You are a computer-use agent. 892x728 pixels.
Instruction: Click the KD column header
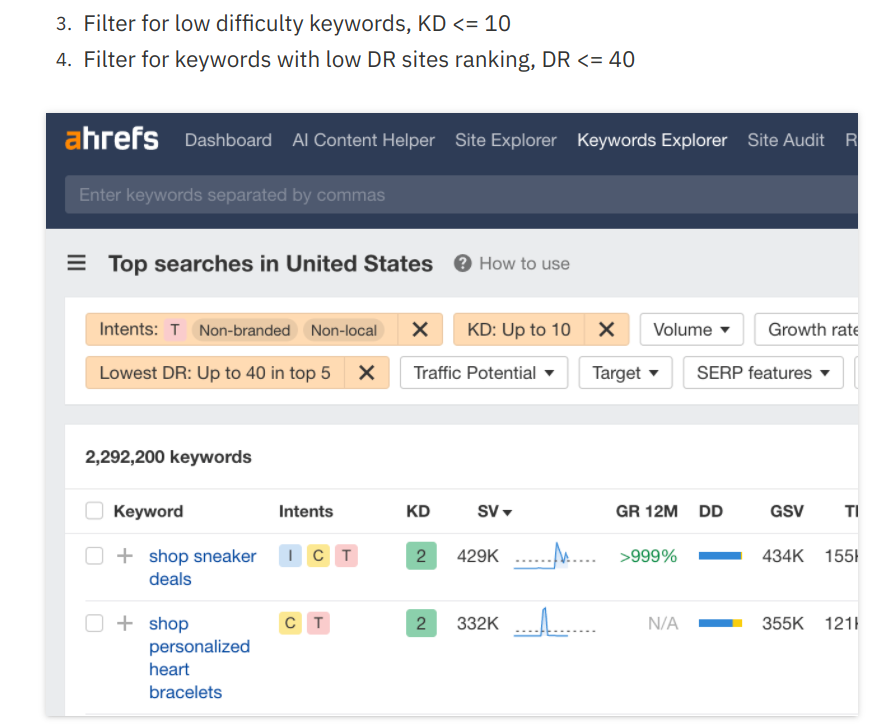click(418, 511)
